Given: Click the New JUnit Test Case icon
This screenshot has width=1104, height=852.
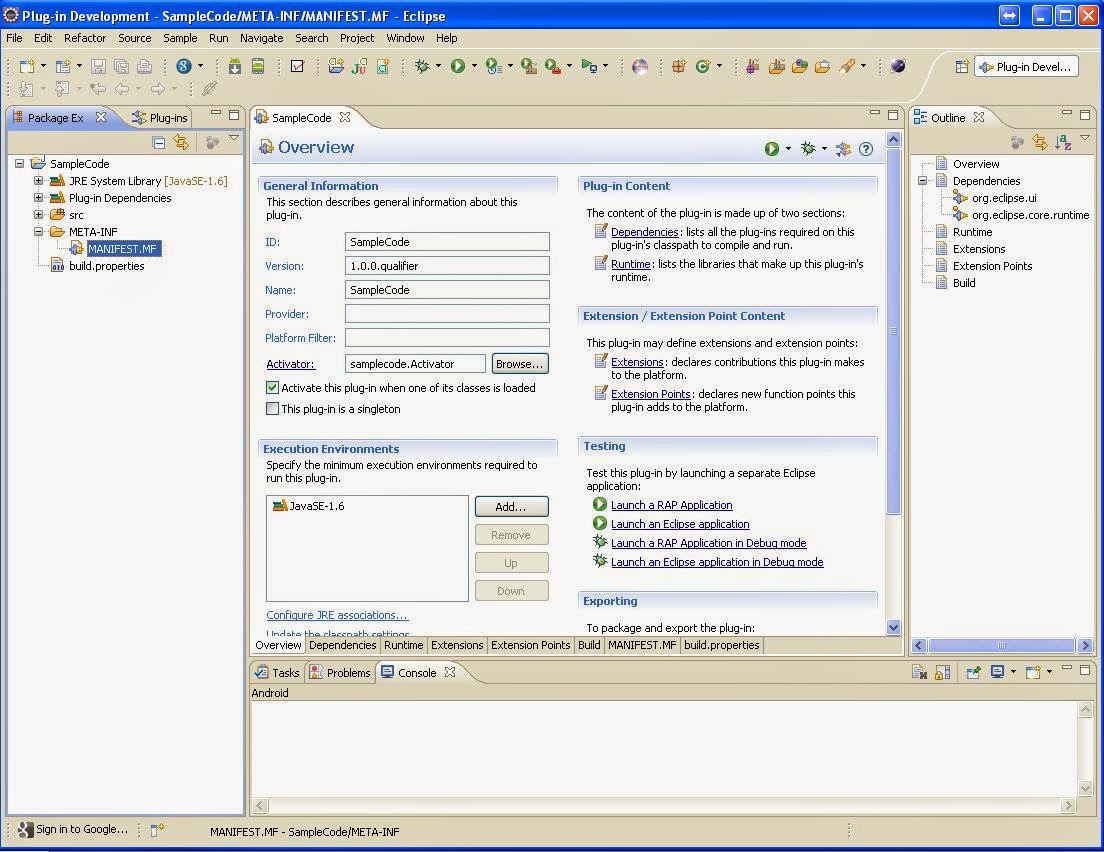Looking at the screenshot, I should [x=358, y=66].
